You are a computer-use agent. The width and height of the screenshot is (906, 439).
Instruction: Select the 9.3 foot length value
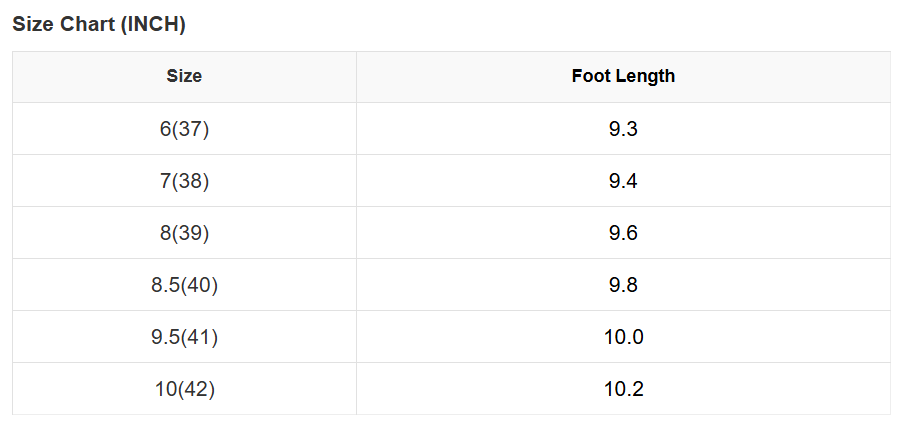(623, 129)
